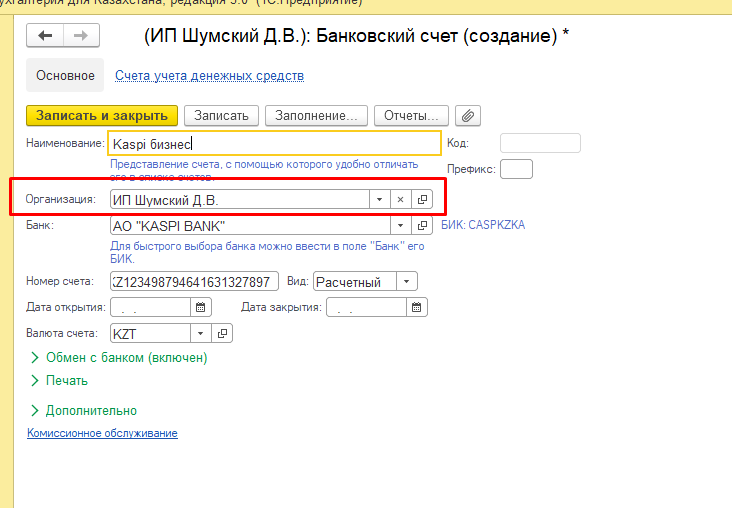Screen dimensions: 732x508
Task: Go forward with the right arrow button
Action: 81,35
